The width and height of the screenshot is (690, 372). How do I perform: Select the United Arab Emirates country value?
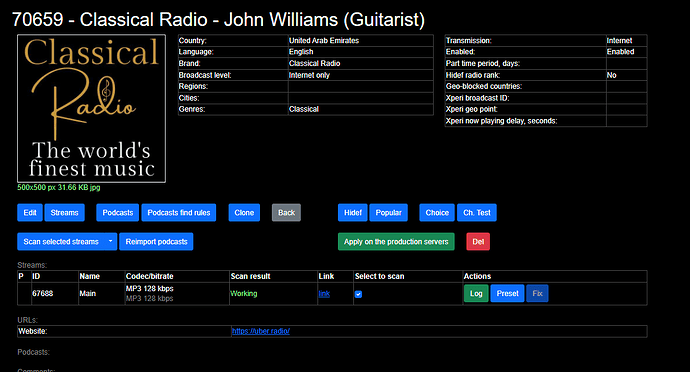click(x=324, y=41)
